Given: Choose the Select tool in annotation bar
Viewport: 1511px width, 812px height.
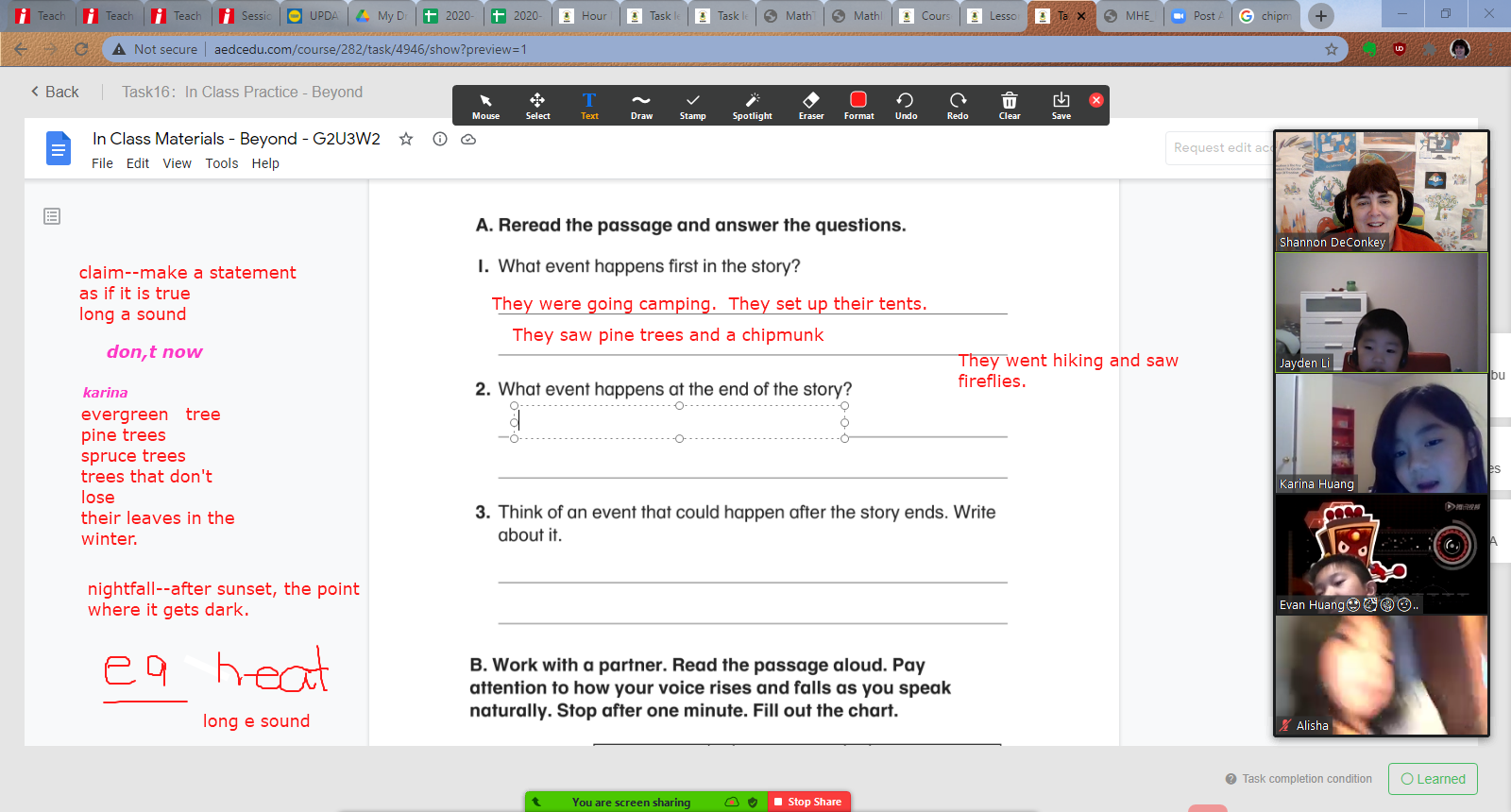Looking at the screenshot, I should 537,106.
